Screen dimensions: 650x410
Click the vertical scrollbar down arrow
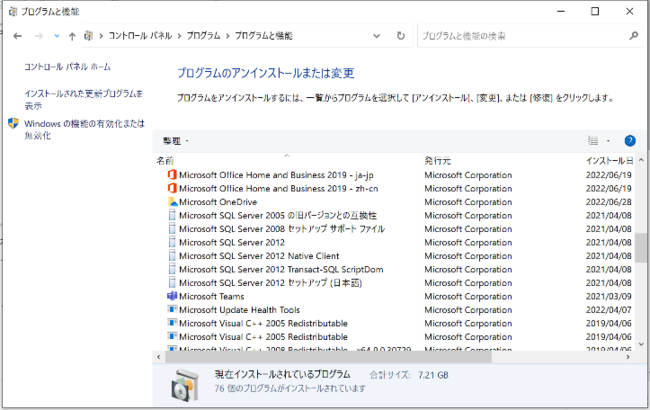point(641,344)
